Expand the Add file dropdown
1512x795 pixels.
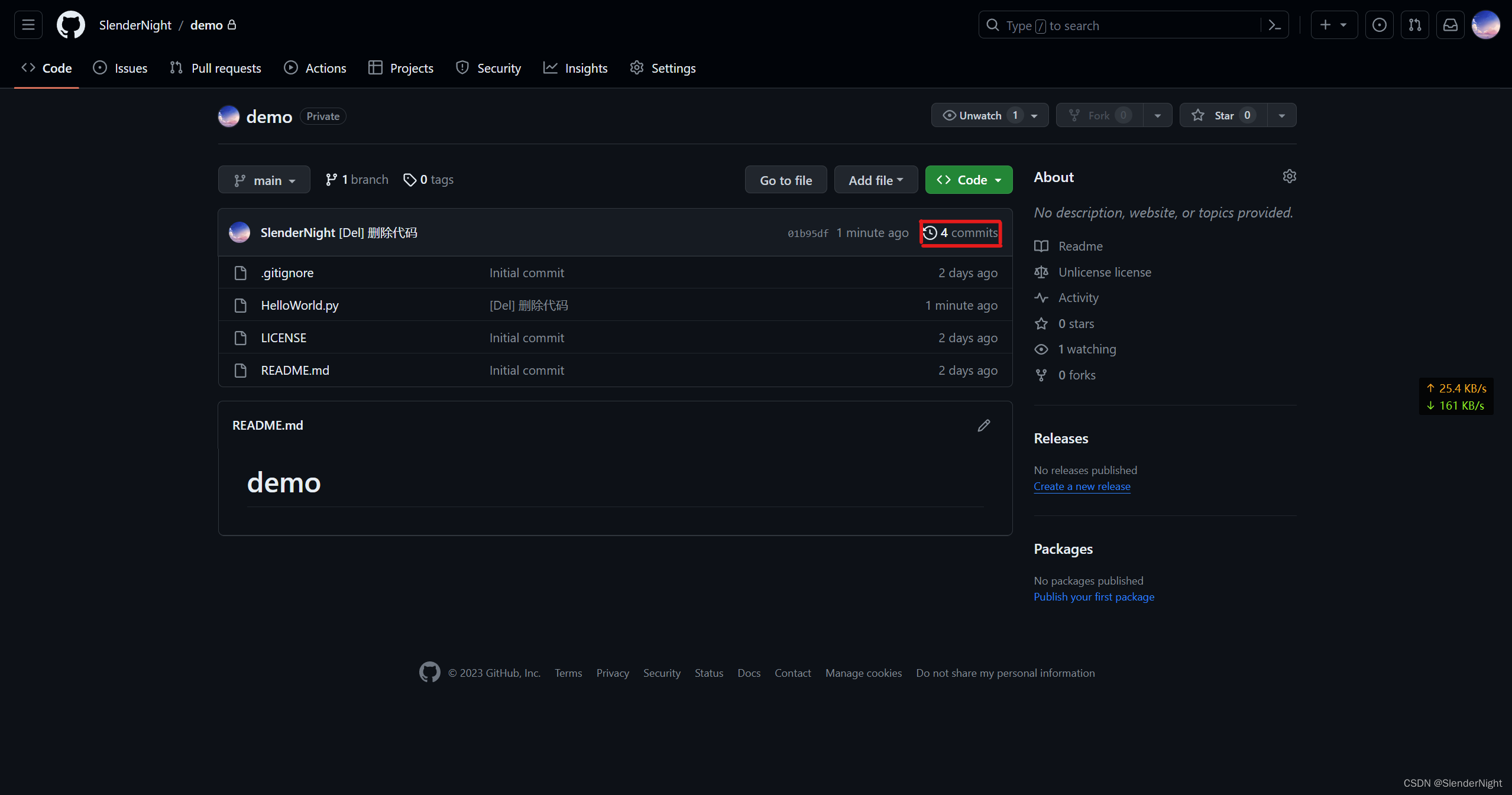875,180
